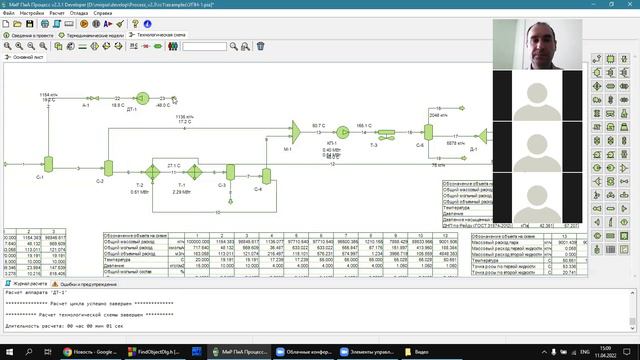Image resolution: width=640 pixels, height=360 pixels.
Task: Open the Расчет menu
Action: [57, 13]
